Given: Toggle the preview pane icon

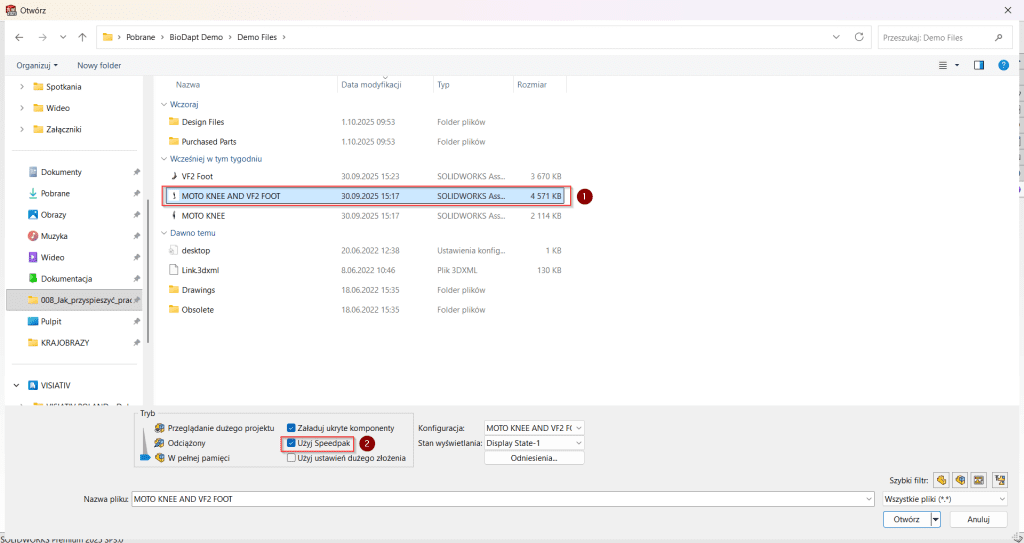Looking at the screenshot, I should tap(979, 65).
